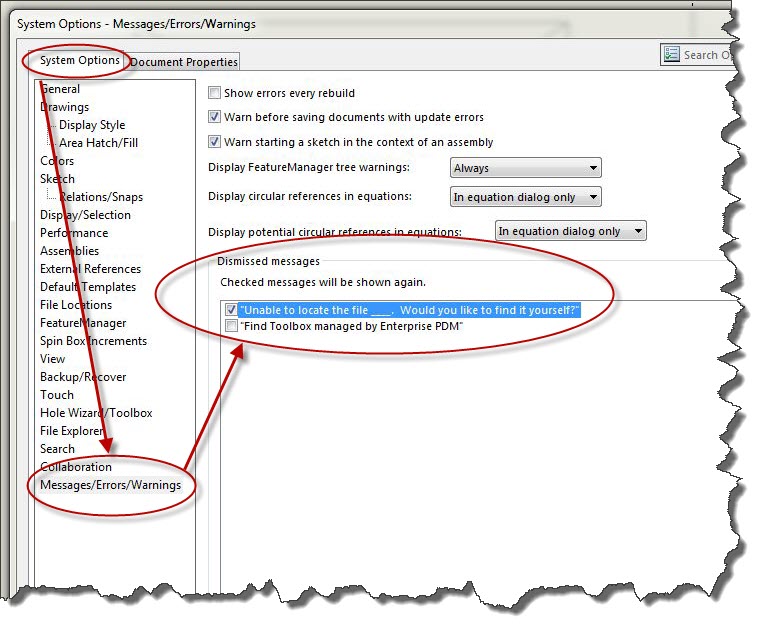The image size is (764, 624).
Task: Open the Area Hatch/Fill drawing options
Action: tap(98, 143)
